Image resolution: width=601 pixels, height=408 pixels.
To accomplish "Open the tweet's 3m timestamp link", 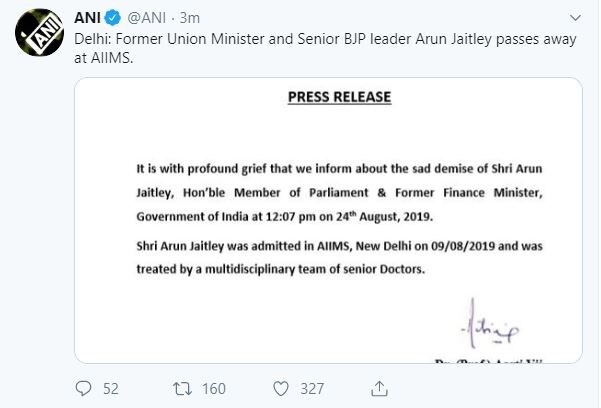I will pyautogui.click(x=194, y=18).
